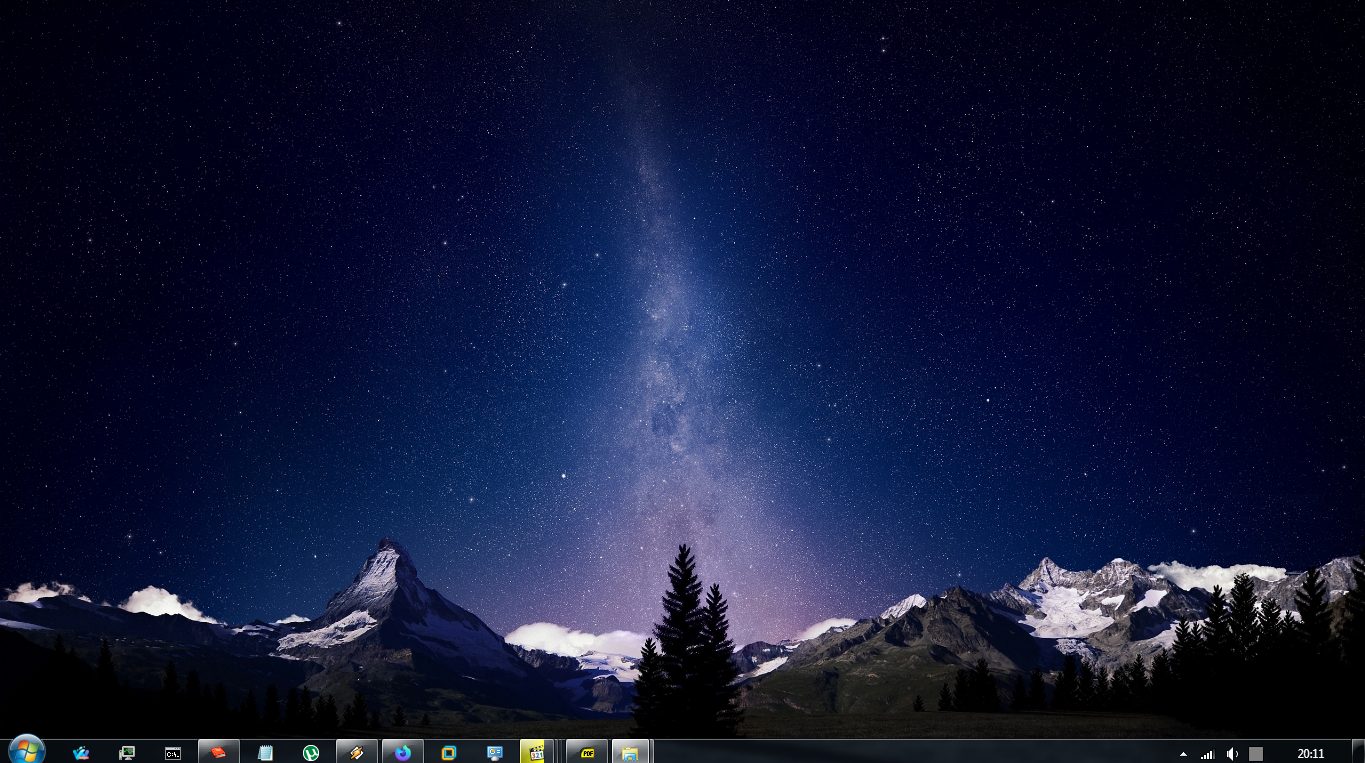The width and height of the screenshot is (1365, 763).
Task: Open the yellow-square virtual machine icon
Action: pyautogui.click(x=449, y=753)
